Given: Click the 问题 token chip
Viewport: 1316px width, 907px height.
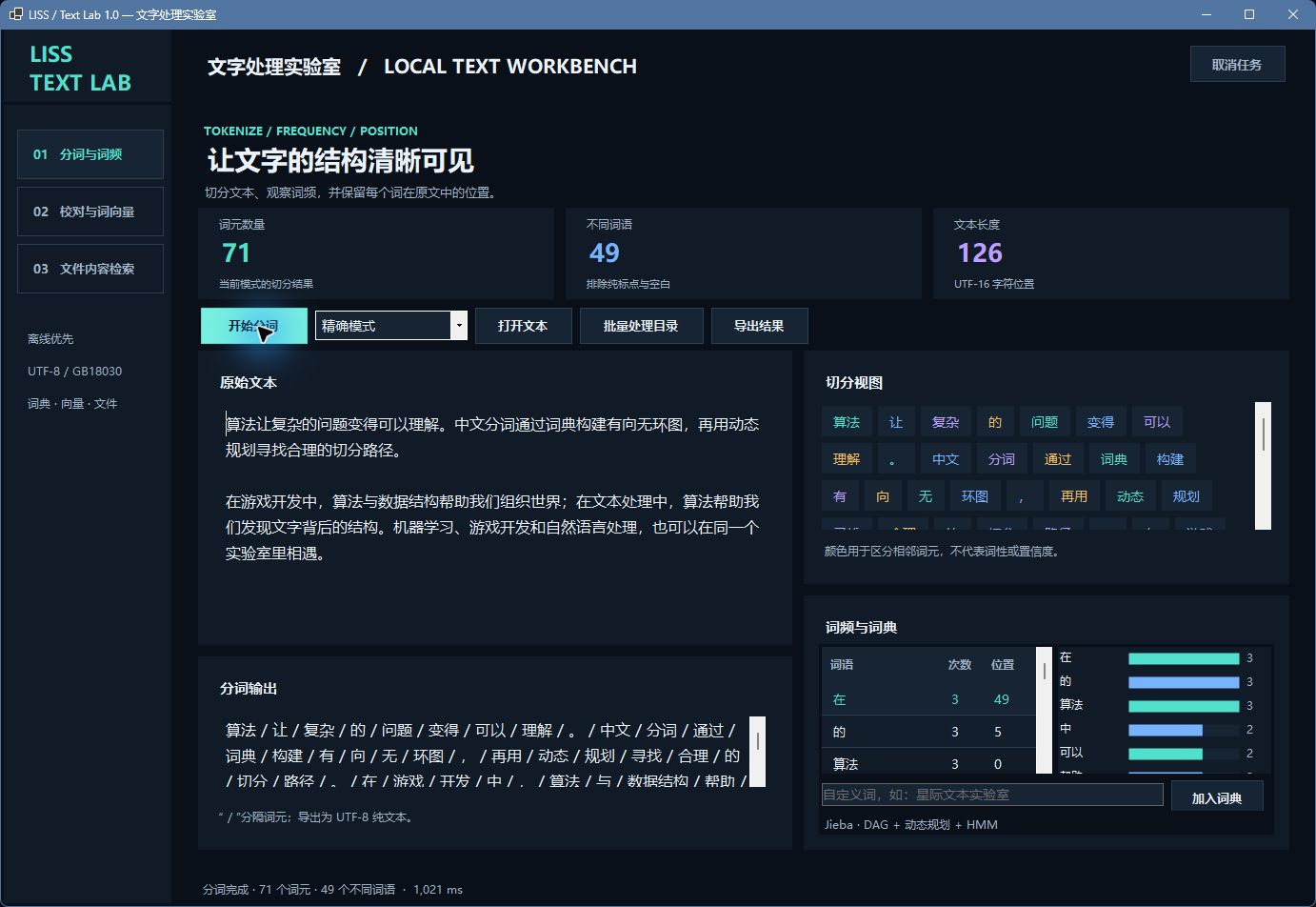Looking at the screenshot, I should (1045, 422).
